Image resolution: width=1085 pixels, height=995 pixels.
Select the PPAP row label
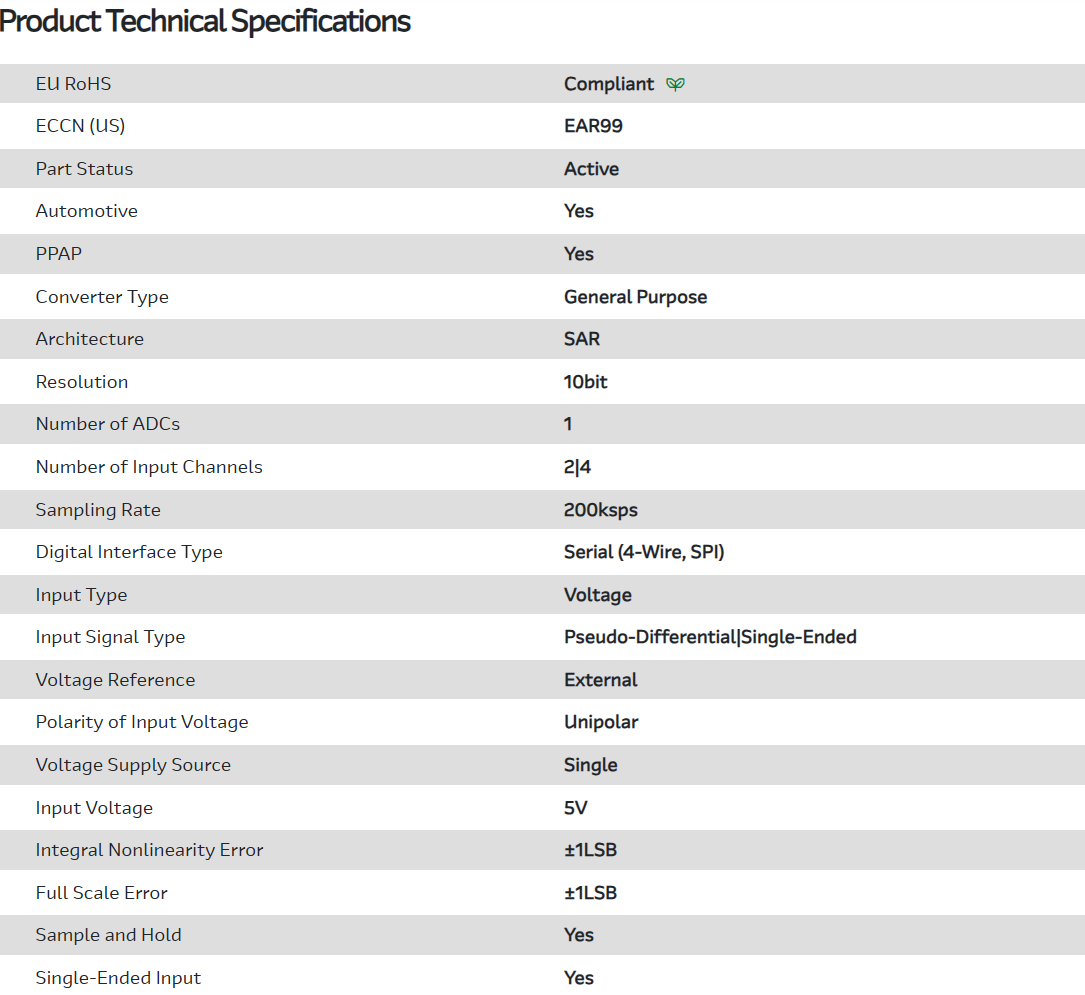58,254
